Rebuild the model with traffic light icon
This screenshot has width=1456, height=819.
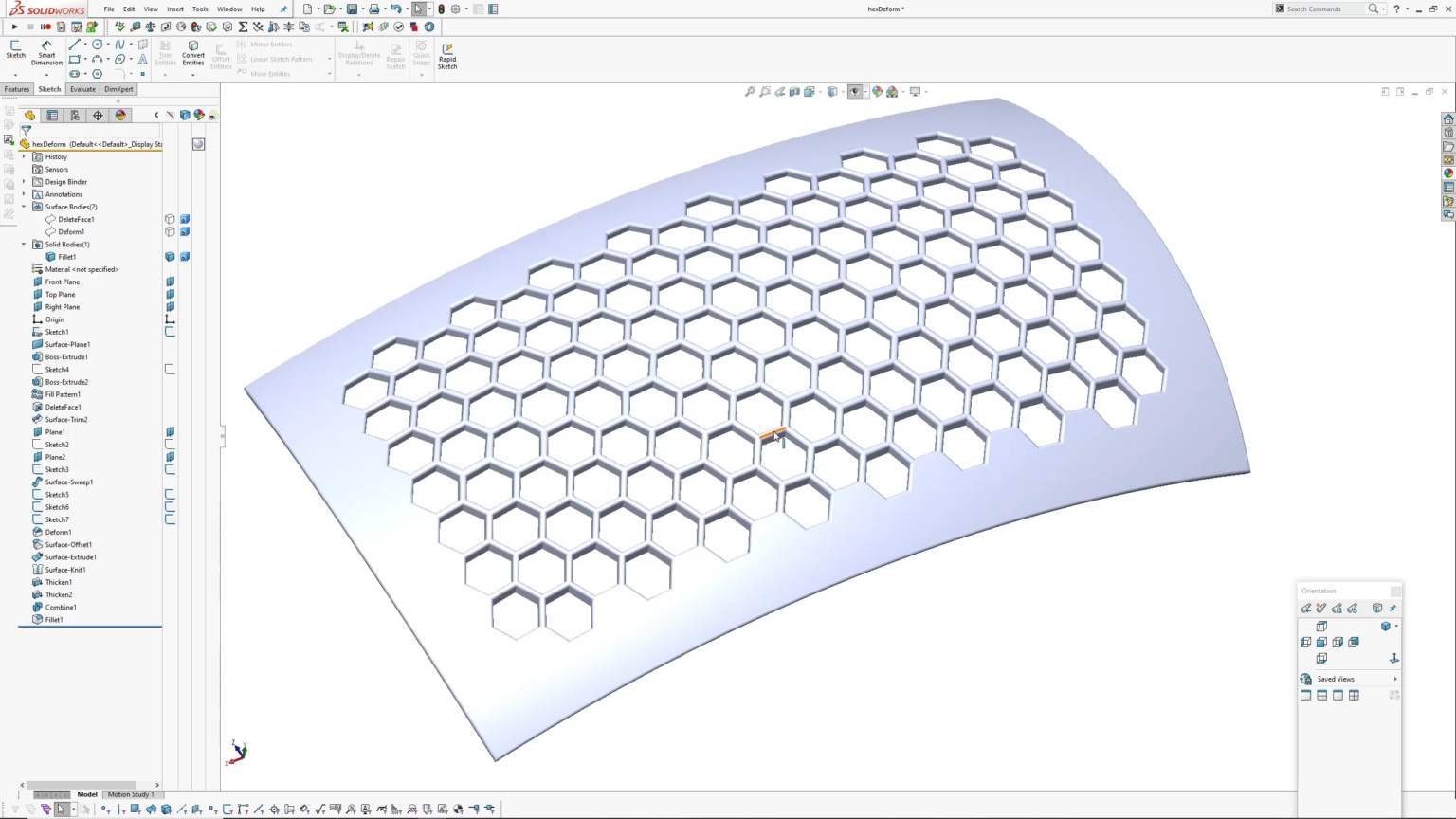[x=441, y=9]
